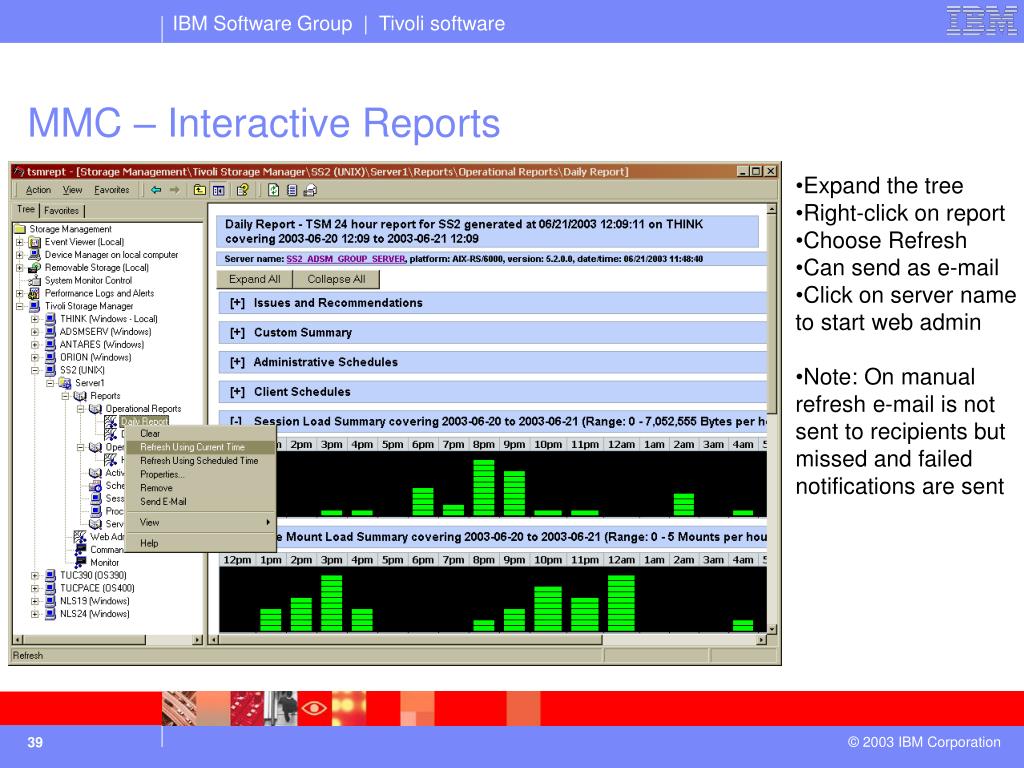
Task: Select Clear in the context menu
Action: pos(199,434)
